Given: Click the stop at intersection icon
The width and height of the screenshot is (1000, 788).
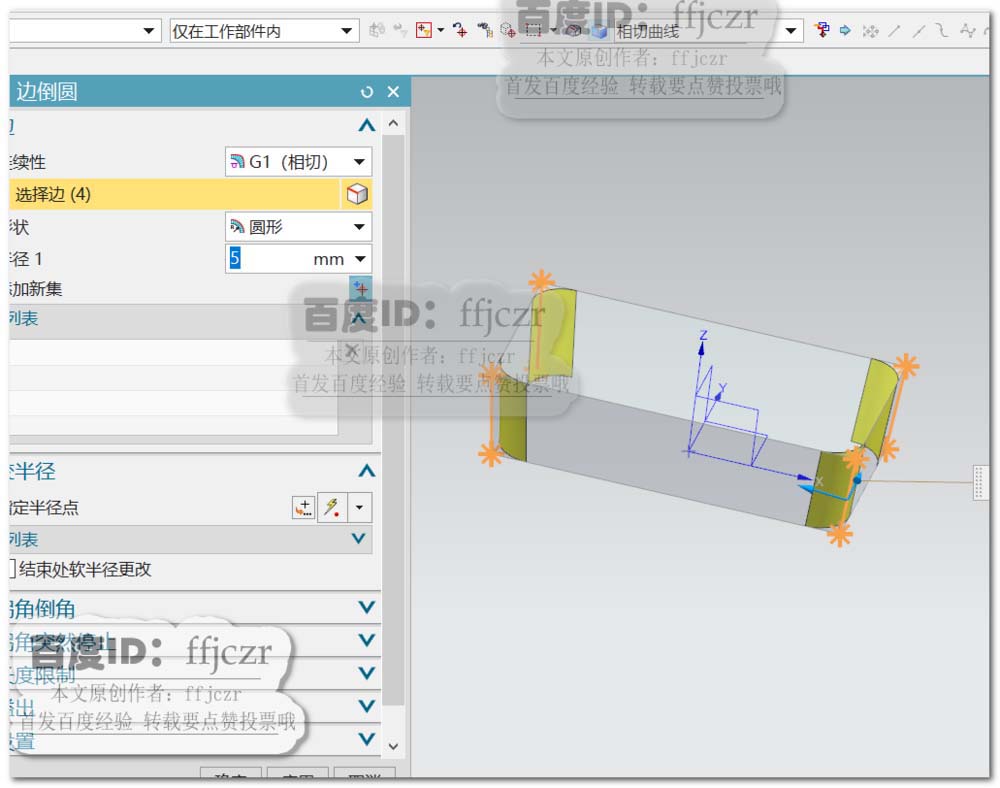Looking at the screenshot, I should [x=822, y=30].
